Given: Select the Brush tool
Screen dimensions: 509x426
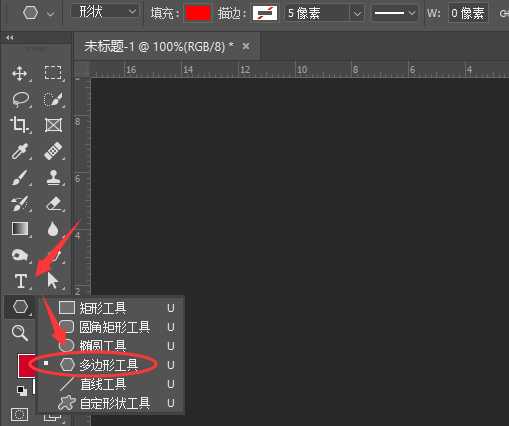Looking at the screenshot, I should point(20,177).
